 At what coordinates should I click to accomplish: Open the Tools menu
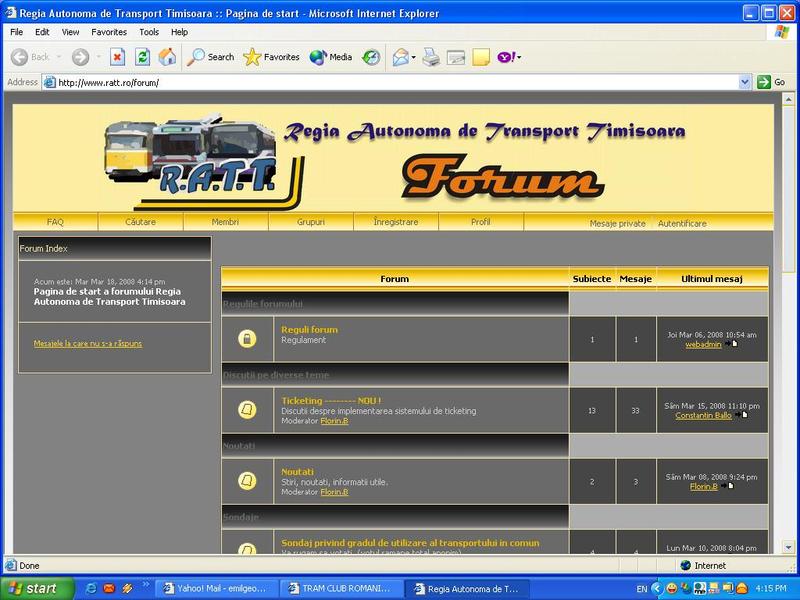click(x=149, y=32)
